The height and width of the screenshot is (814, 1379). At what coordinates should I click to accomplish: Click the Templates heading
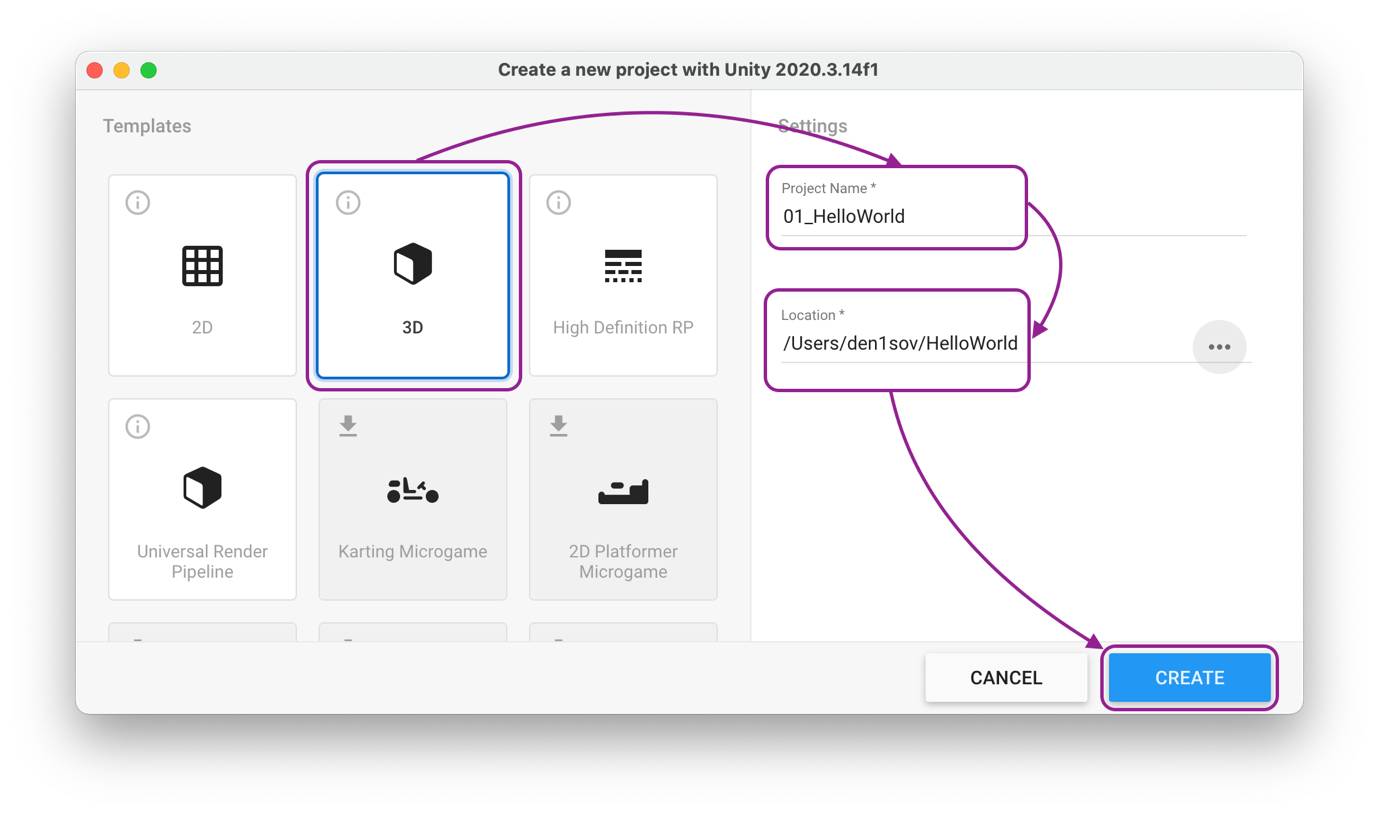coord(147,126)
